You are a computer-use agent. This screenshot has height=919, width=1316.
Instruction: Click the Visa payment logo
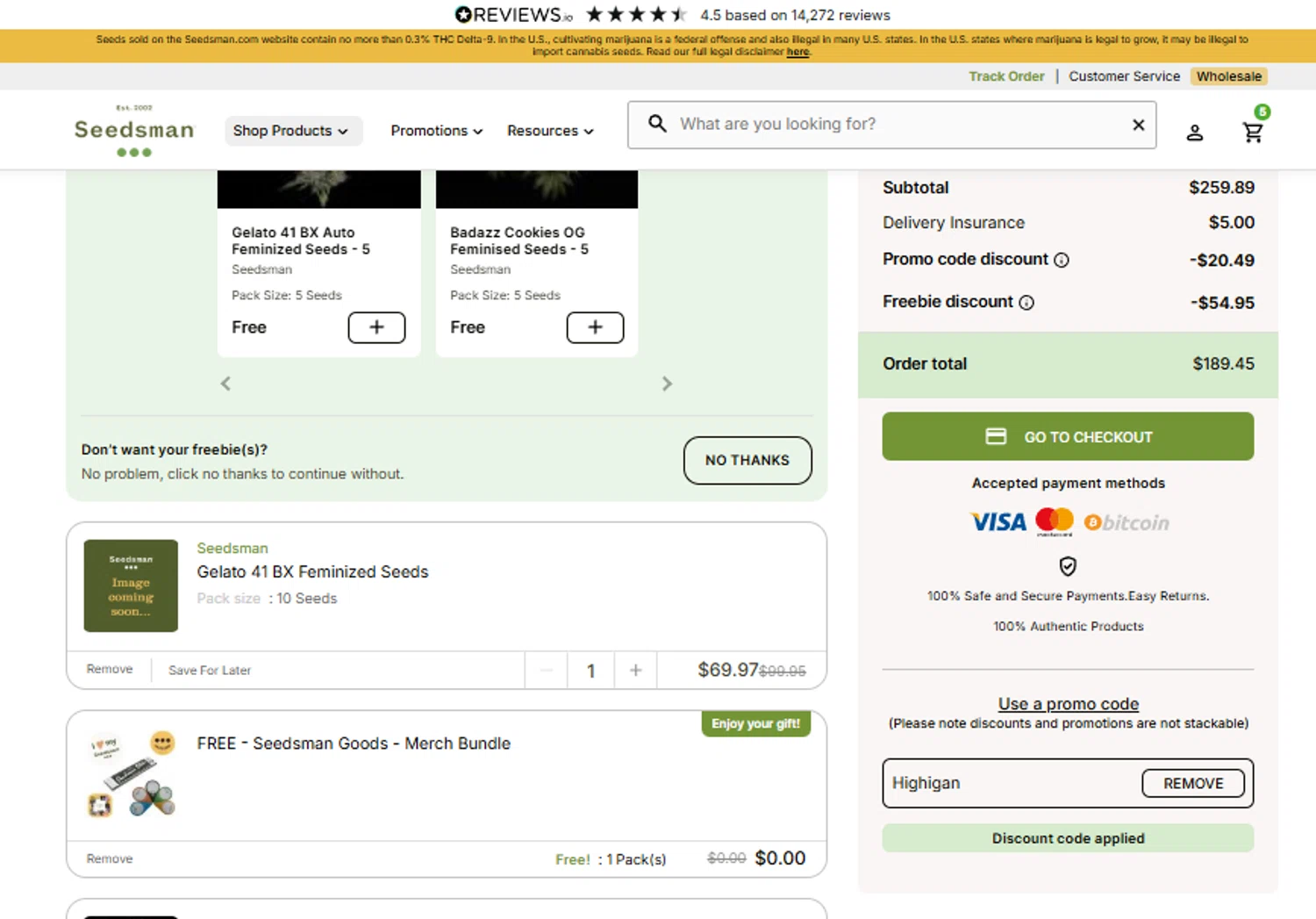998,522
